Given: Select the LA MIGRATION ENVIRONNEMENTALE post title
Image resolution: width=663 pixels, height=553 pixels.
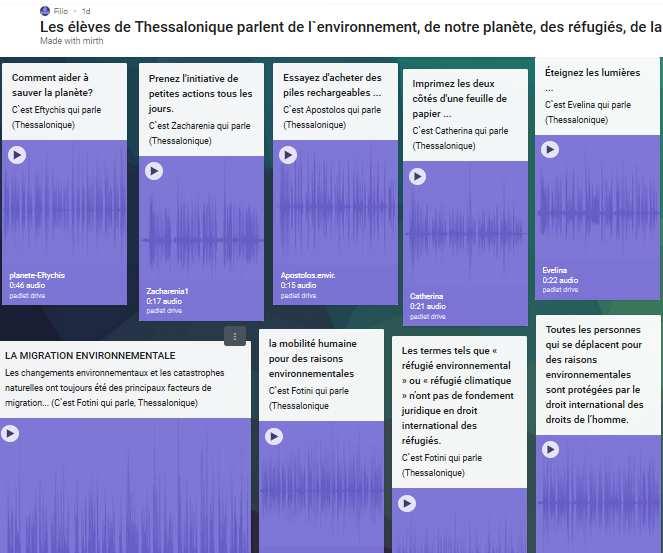Looking at the screenshot, I should tap(90, 355).
